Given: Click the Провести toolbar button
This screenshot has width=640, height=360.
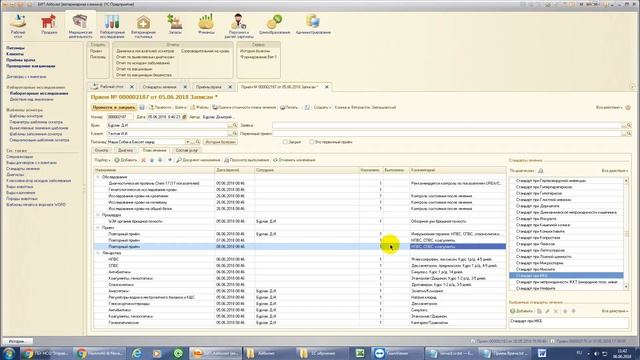Looking at the screenshot, I should click(x=160, y=107).
